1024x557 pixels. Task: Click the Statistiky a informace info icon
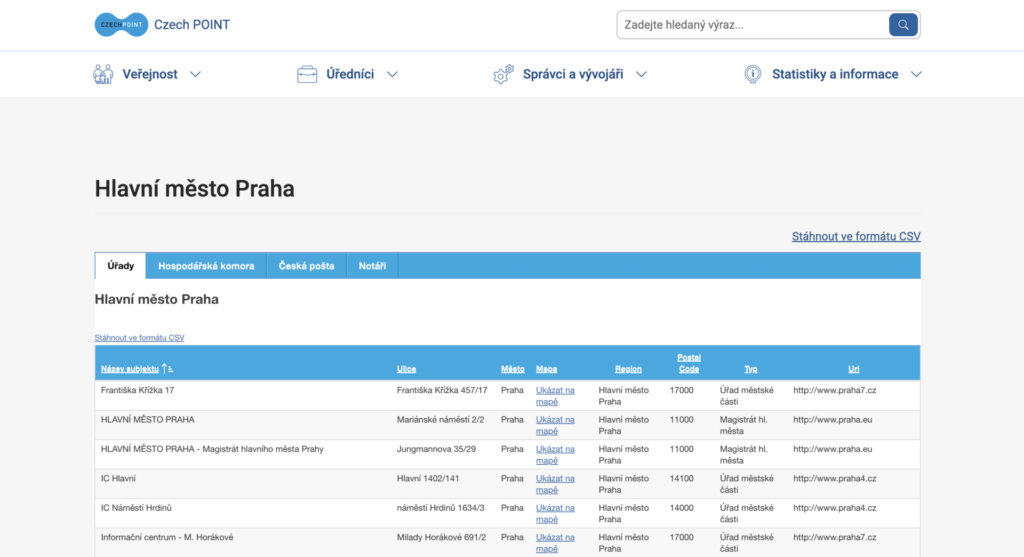click(x=753, y=74)
